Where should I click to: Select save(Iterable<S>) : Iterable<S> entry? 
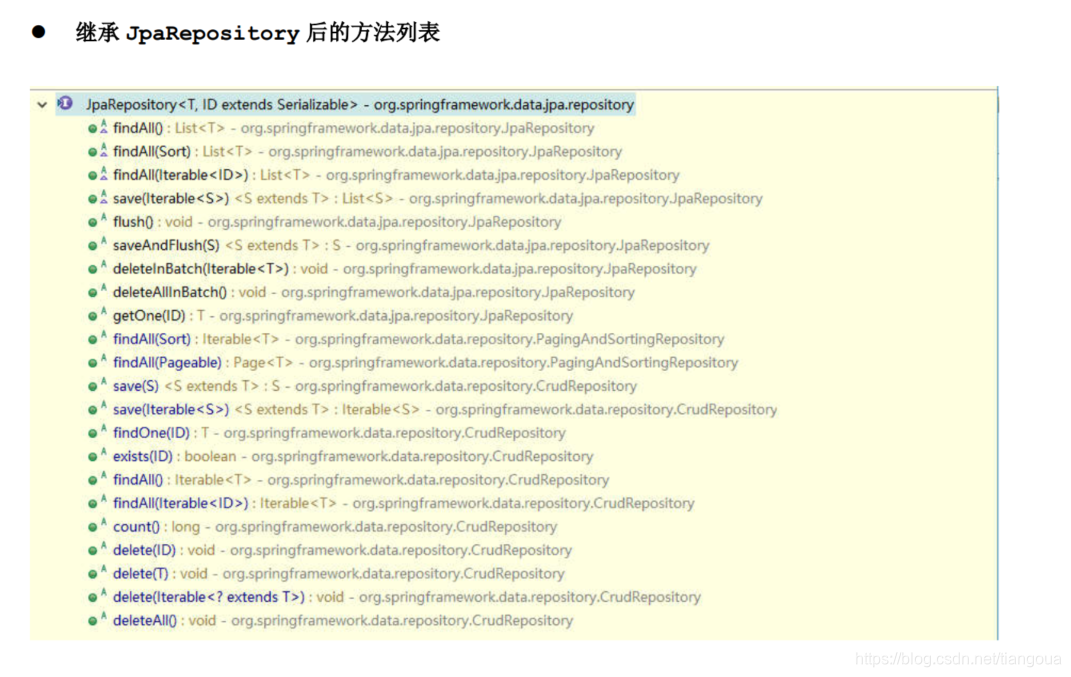coord(445,409)
